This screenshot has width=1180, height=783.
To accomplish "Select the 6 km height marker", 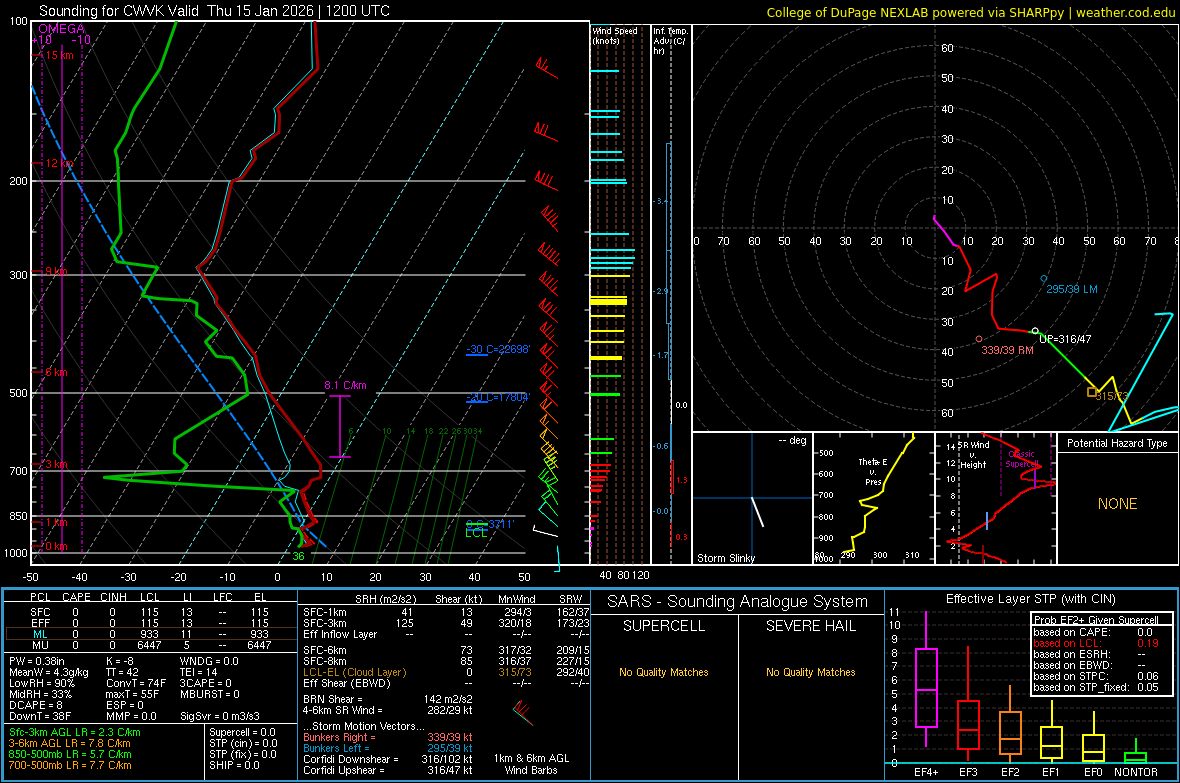I will click(56, 372).
